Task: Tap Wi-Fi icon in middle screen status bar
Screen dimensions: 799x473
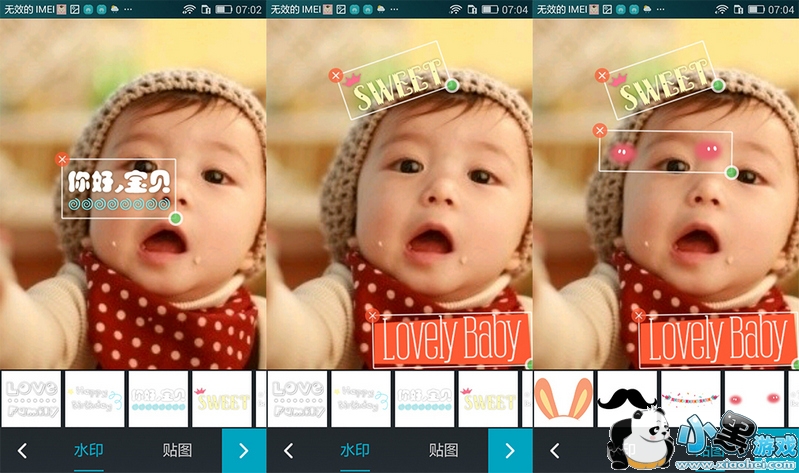Action: [455, 9]
